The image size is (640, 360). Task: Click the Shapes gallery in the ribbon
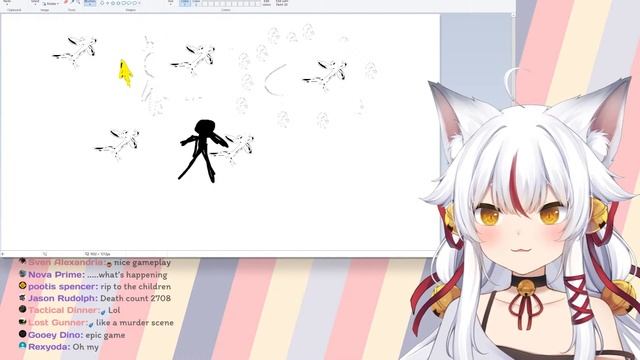pos(120,3)
